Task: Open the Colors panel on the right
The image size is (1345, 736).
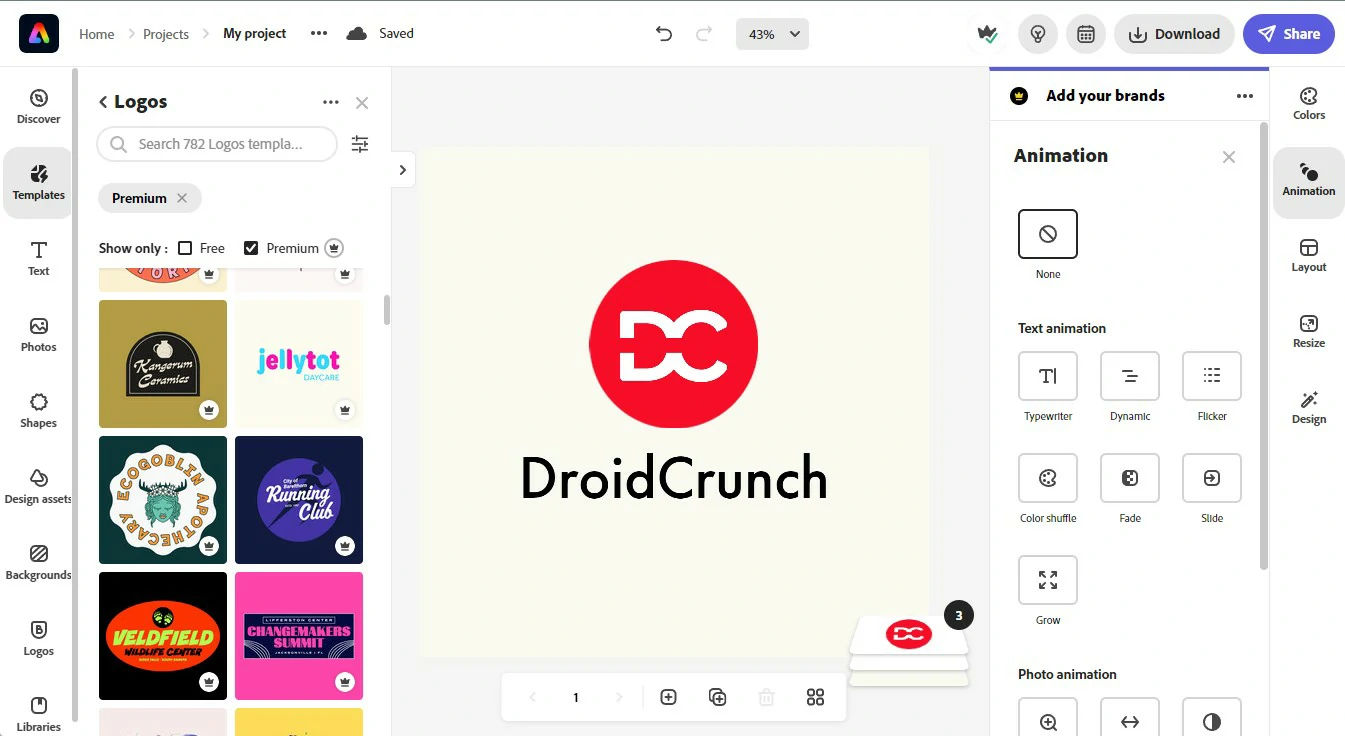Action: [x=1308, y=104]
